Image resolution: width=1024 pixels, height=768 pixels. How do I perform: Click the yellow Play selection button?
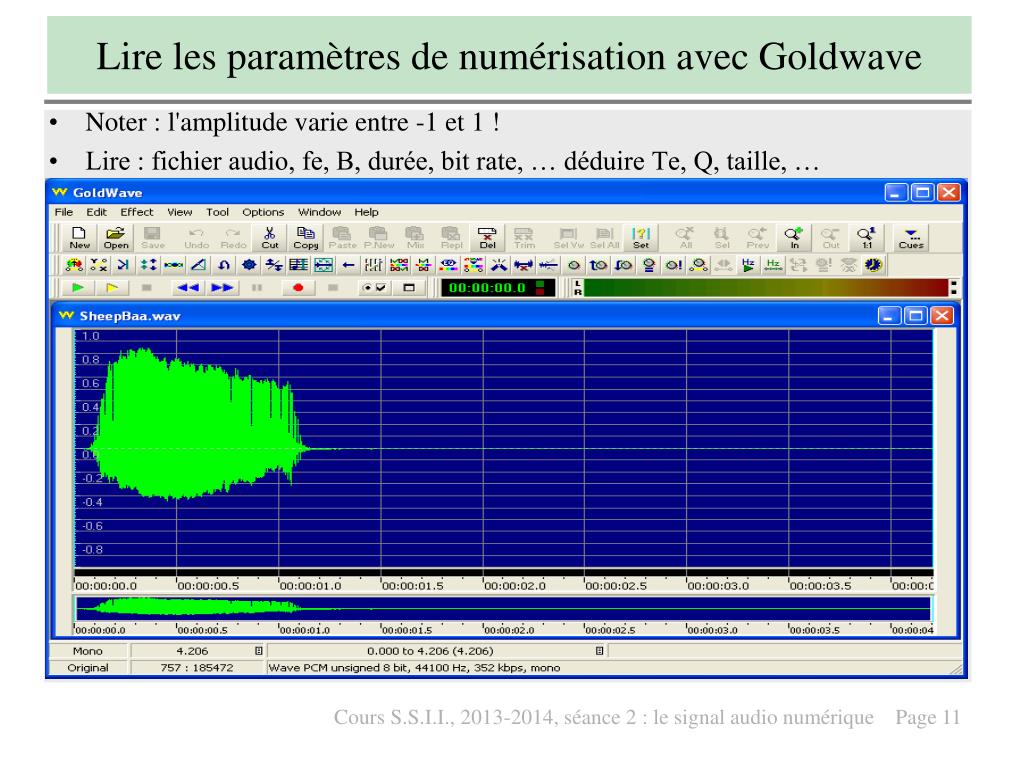pyautogui.click(x=112, y=287)
